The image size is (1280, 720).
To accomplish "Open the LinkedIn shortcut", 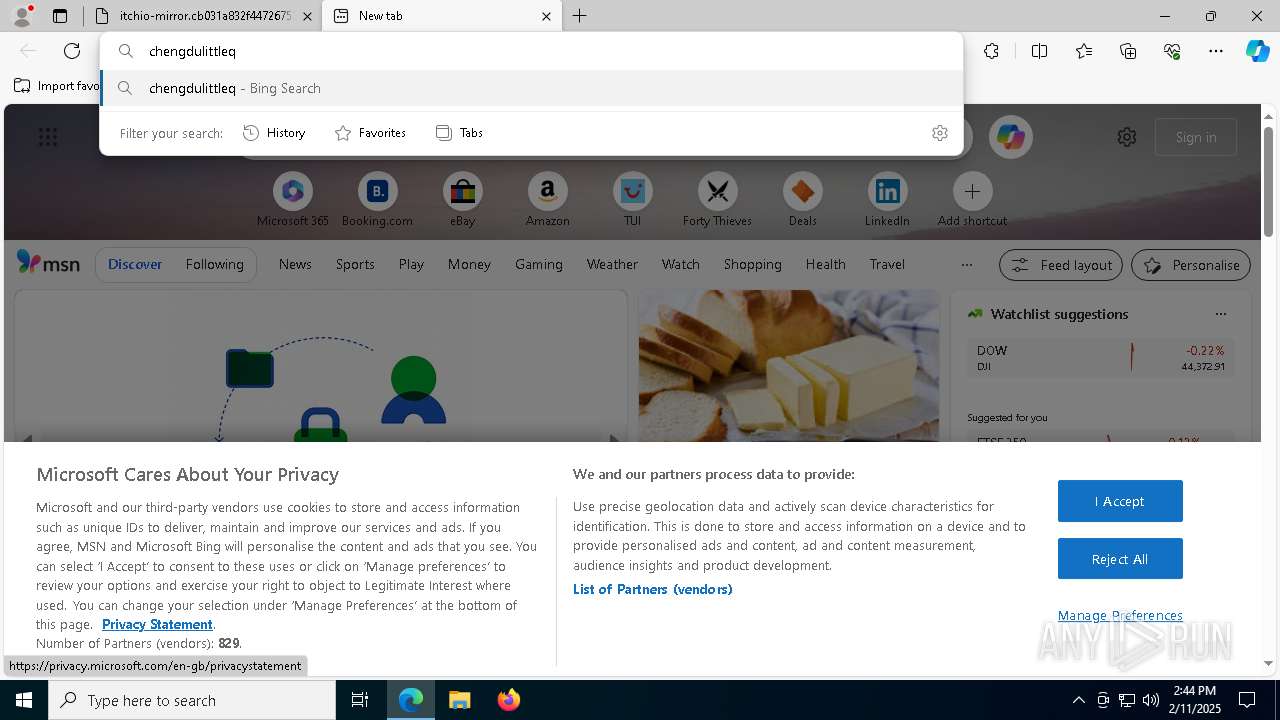I will click(887, 200).
